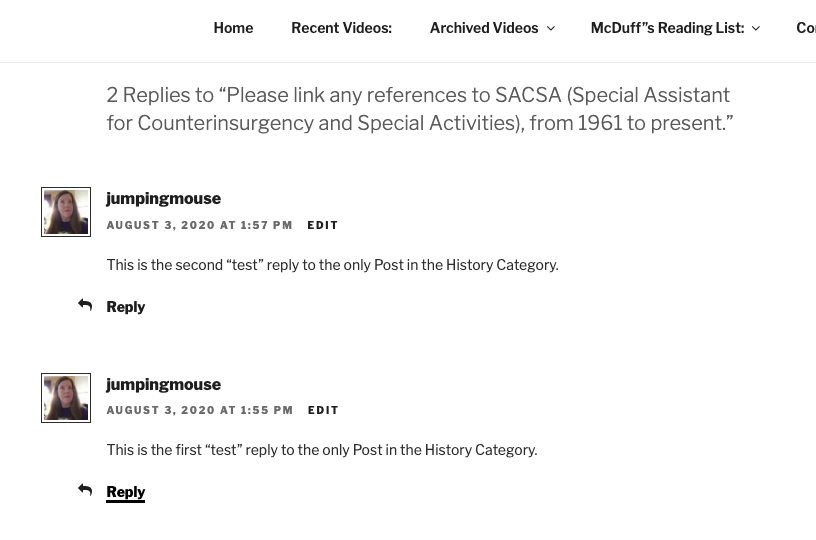The width and height of the screenshot is (816, 540).
Task: Open Recent Videos menu item
Action: (x=341, y=28)
